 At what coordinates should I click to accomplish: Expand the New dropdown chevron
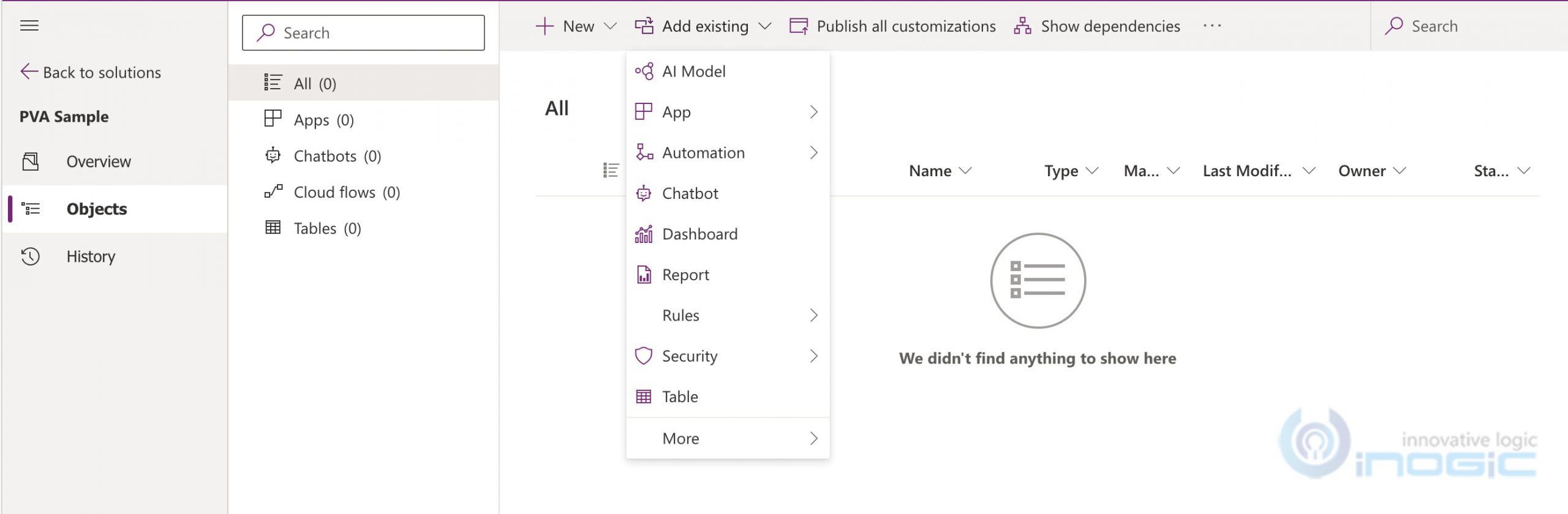pyautogui.click(x=610, y=26)
